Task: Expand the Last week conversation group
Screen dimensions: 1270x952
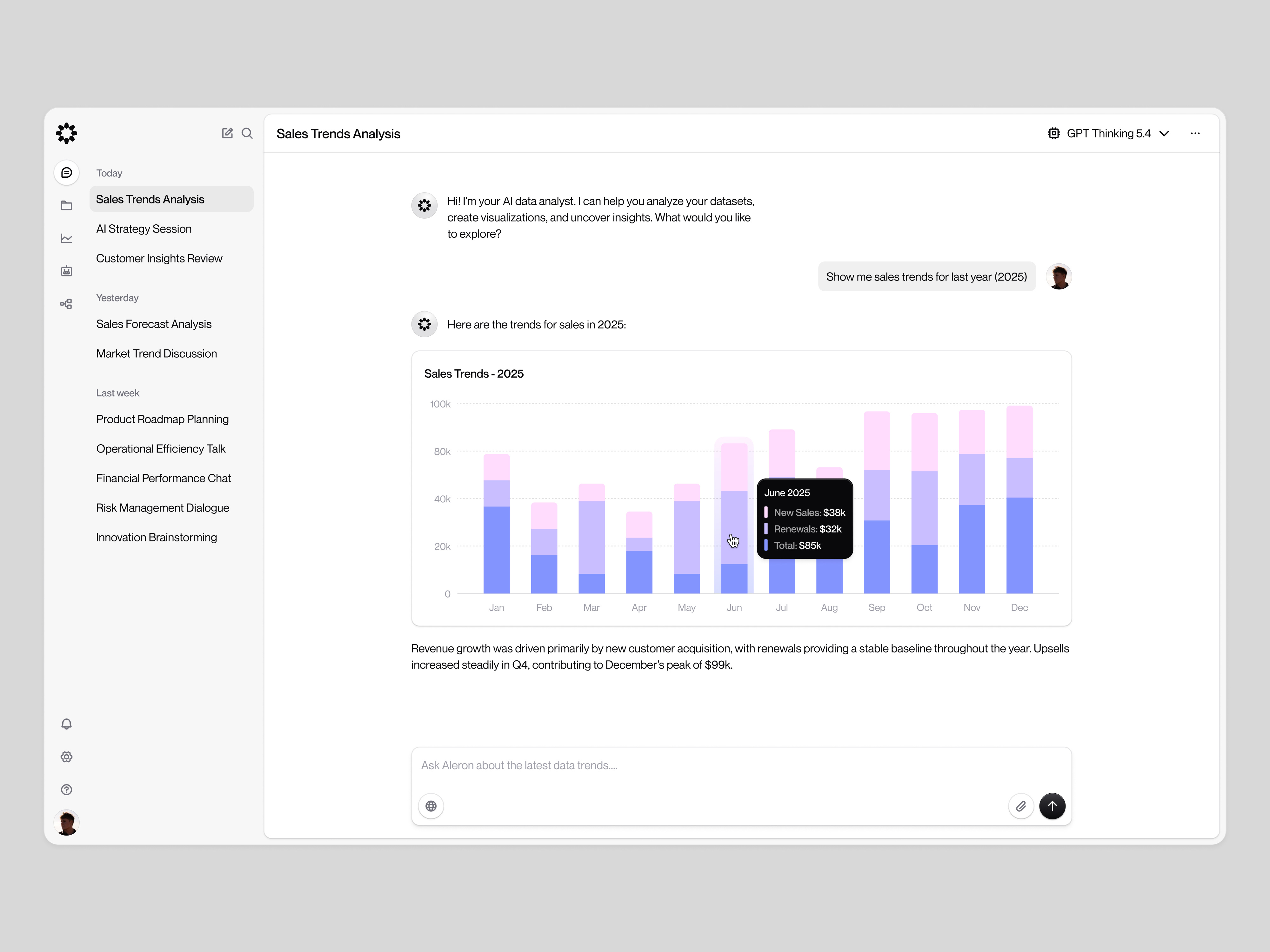Action: pyautogui.click(x=118, y=393)
